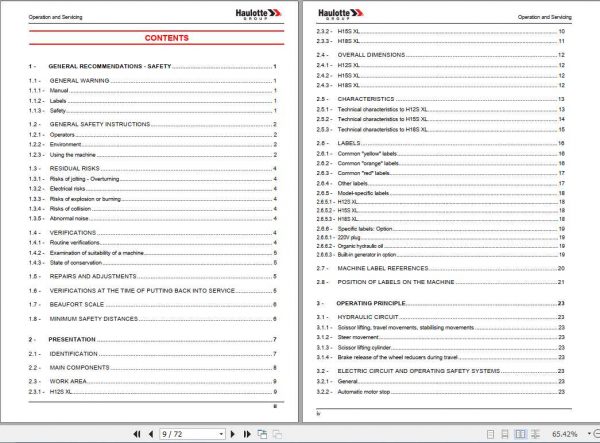Click the previous view icon
This screenshot has height=443, width=600.
click(262, 434)
